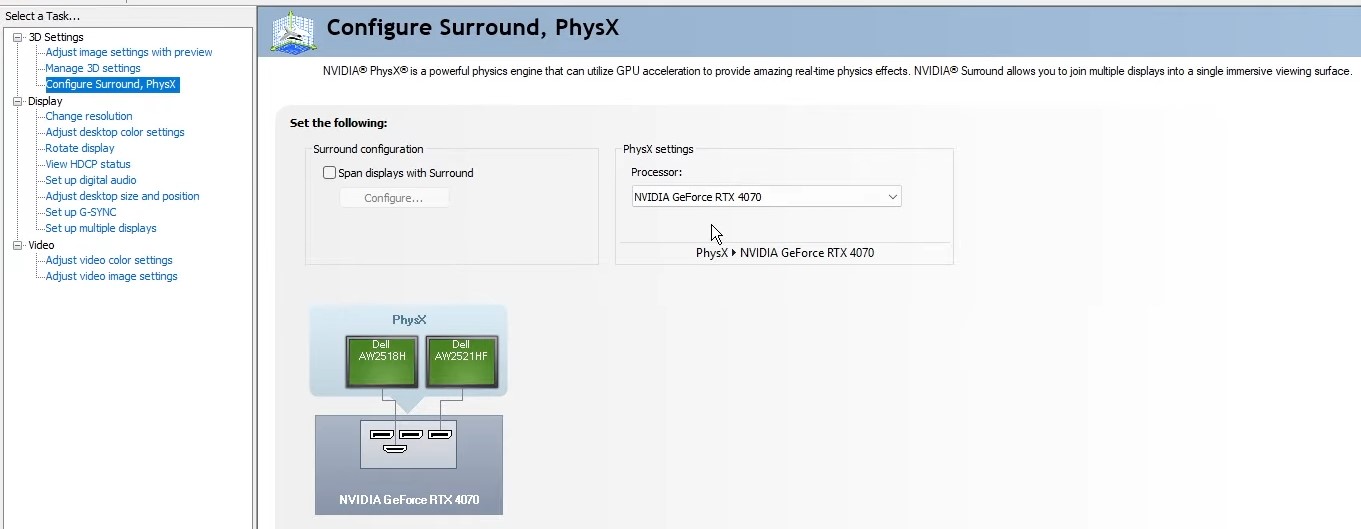
Task: Click the Video category label
Action: pos(41,245)
